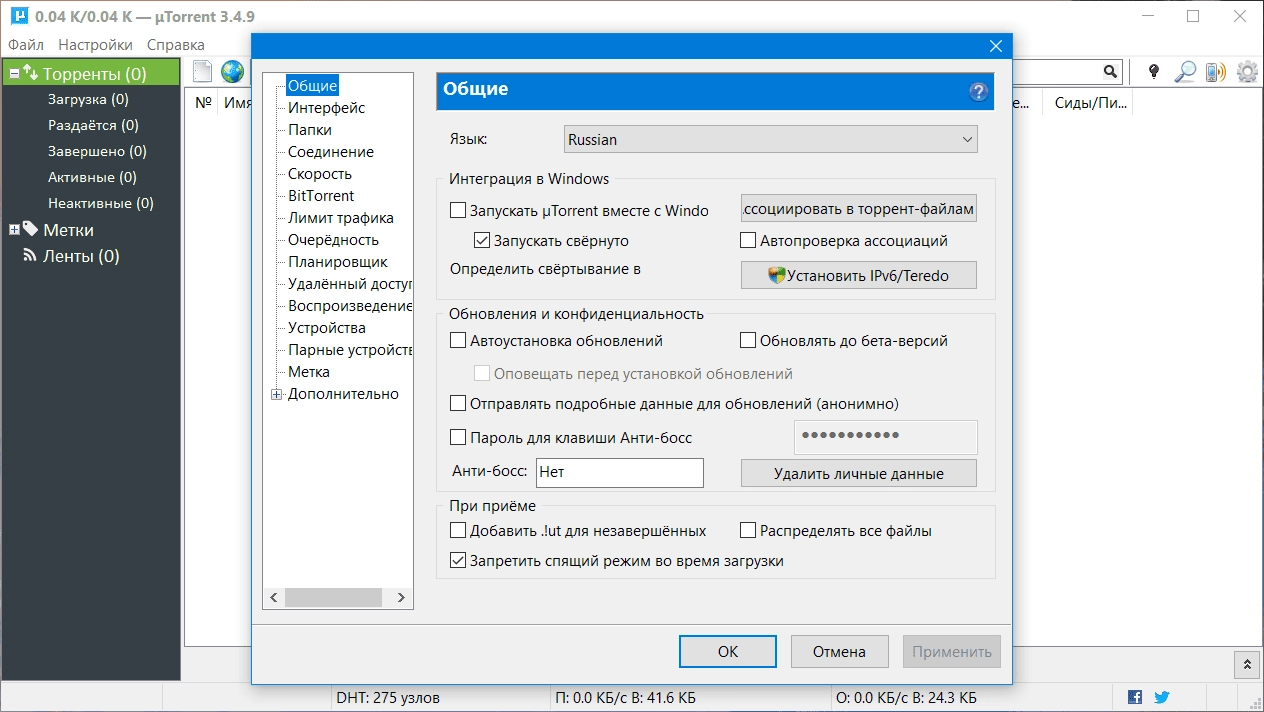Select Раздаётся (0) in sidebar
The width and height of the screenshot is (1264, 712).
pyautogui.click(x=93, y=125)
